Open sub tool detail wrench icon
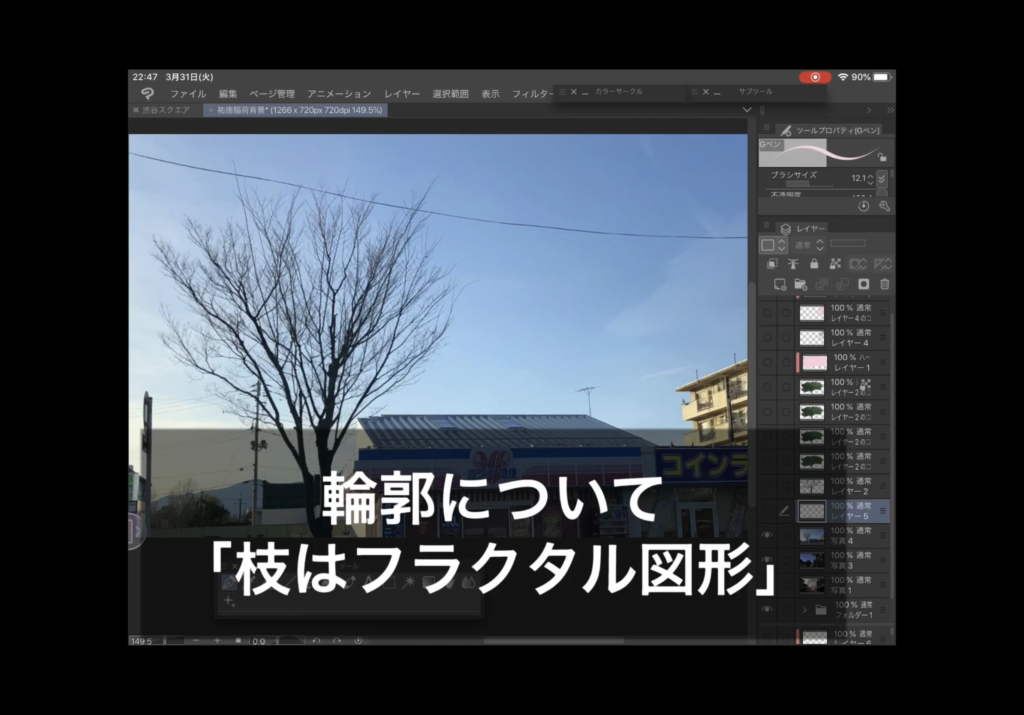This screenshot has height=715, width=1024. (884, 206)
